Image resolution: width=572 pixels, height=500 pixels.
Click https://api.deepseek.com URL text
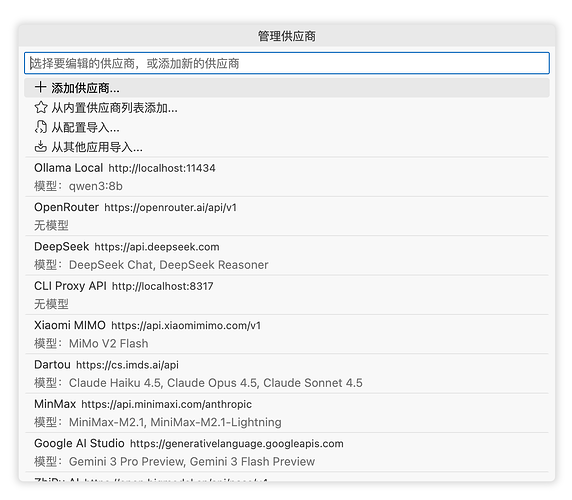[x=157, y=247]
